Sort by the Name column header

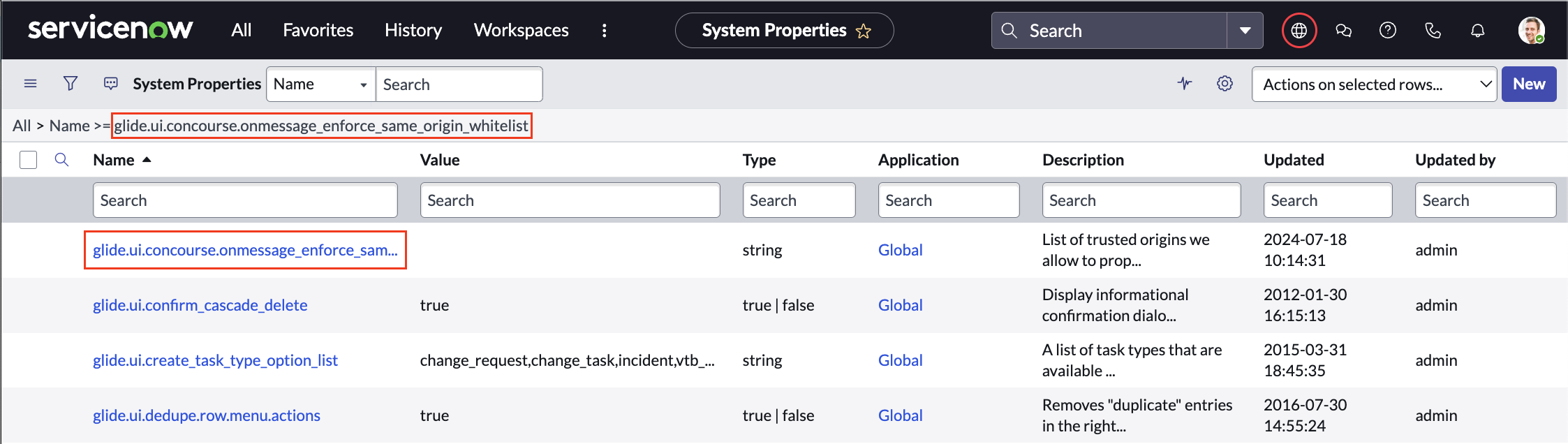tap(114, 160)
